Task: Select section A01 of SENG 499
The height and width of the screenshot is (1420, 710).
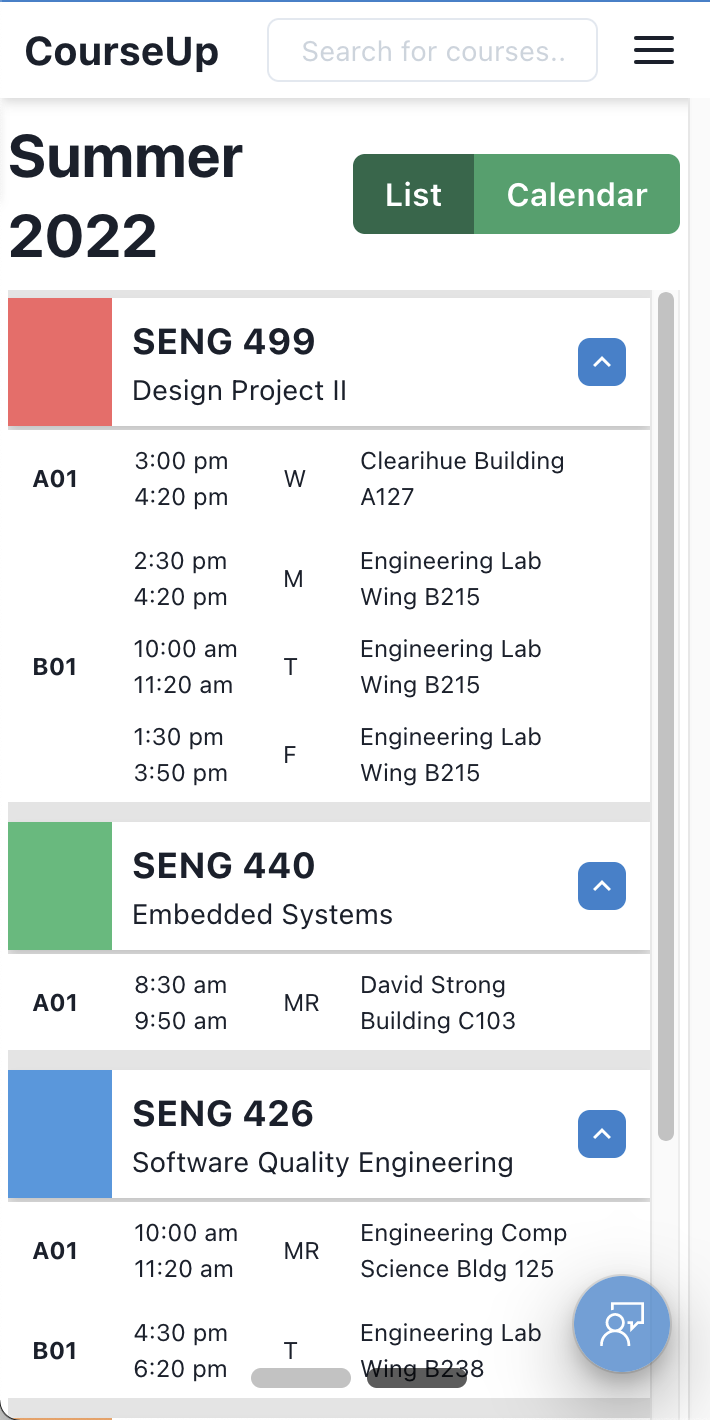Action: click(55, 479)
